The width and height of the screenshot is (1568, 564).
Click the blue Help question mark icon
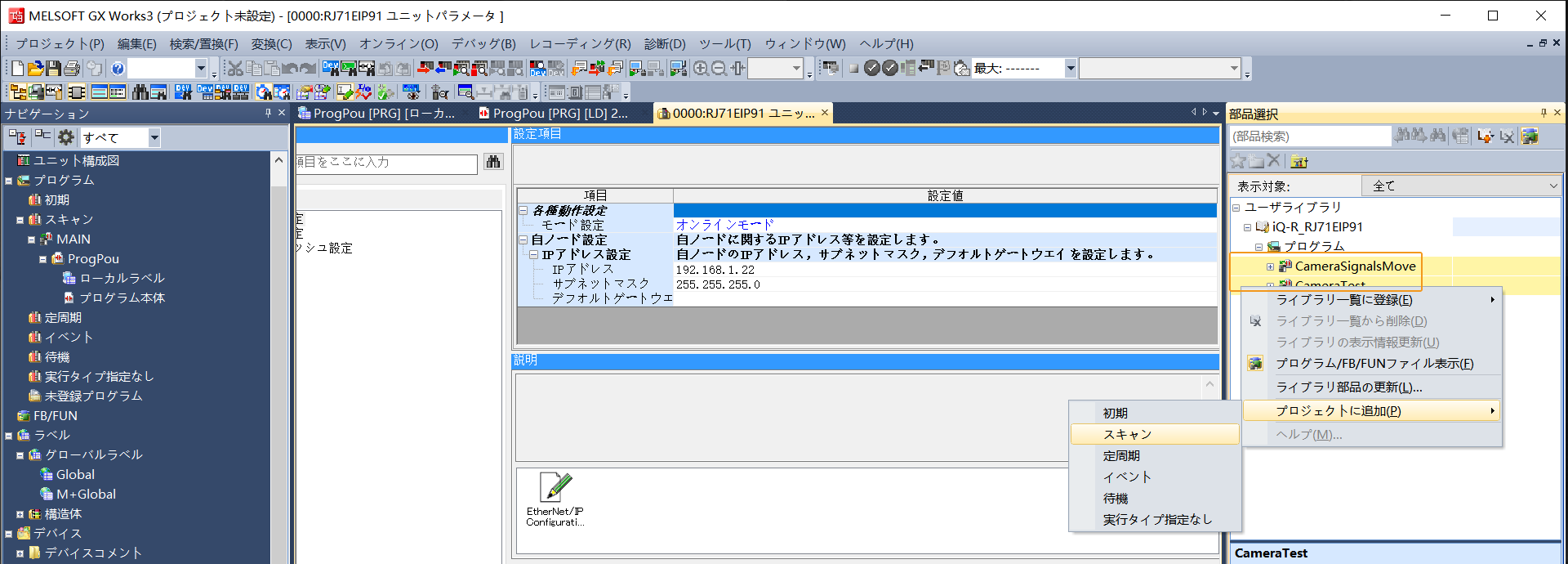[118, 69]
